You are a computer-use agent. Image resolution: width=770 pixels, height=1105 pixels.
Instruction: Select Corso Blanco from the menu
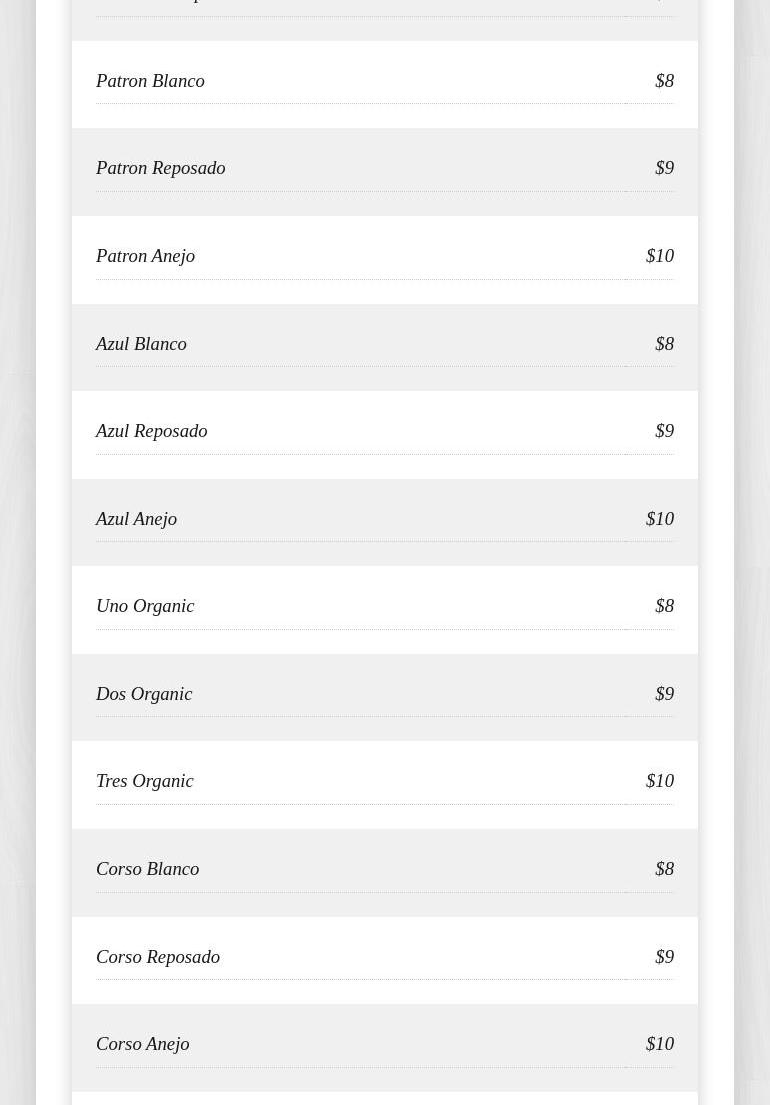click(147, 869)
